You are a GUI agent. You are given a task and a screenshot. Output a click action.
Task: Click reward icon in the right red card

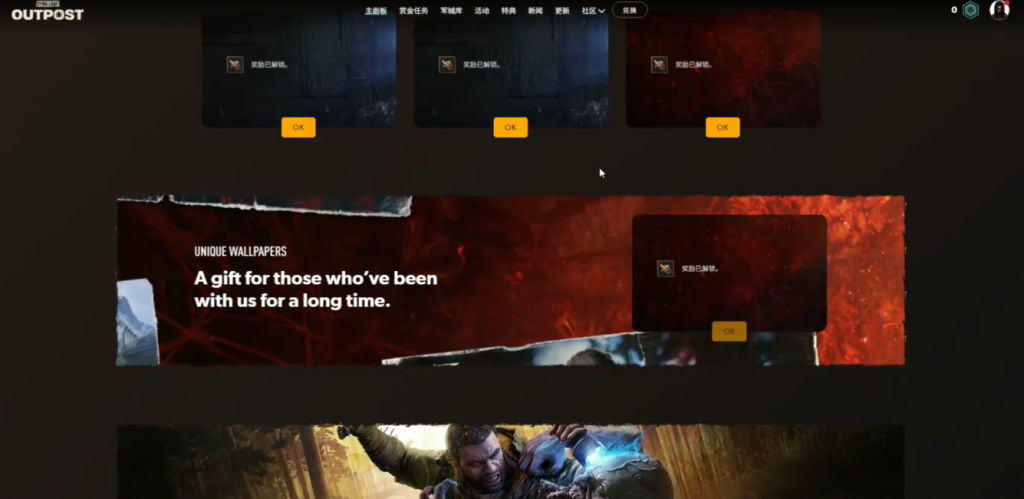tap(659, 65)
